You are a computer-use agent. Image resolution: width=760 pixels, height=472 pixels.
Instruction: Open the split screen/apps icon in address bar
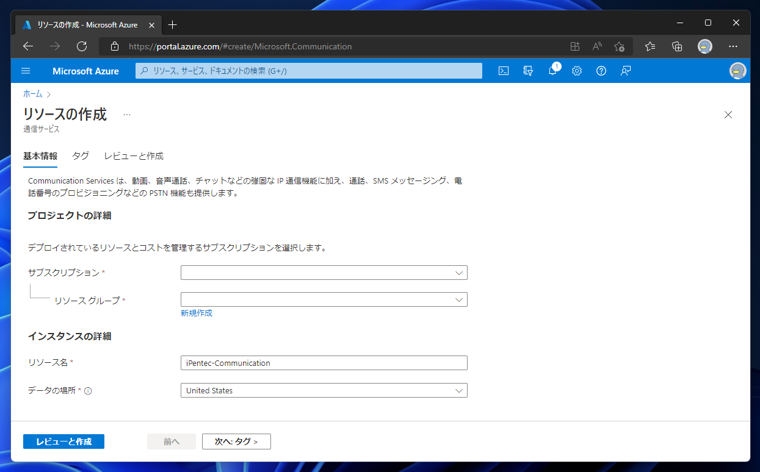pos(575,47)
